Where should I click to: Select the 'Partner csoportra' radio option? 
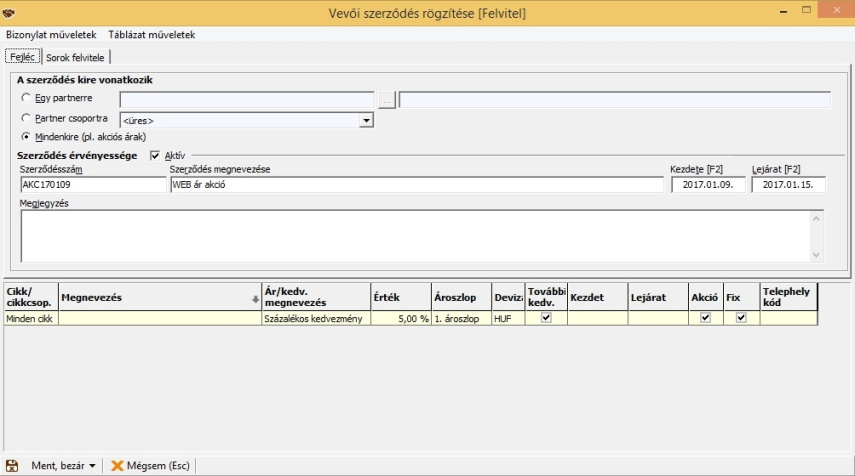26,118
